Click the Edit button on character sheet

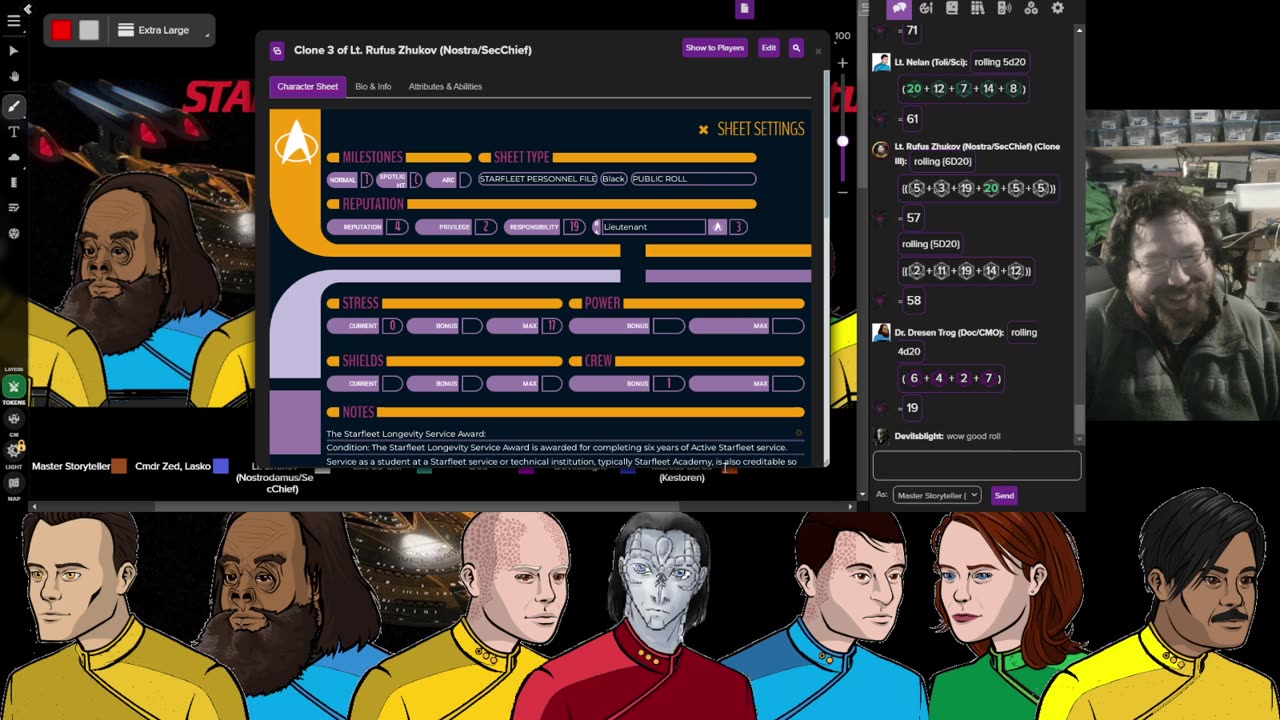768,48
